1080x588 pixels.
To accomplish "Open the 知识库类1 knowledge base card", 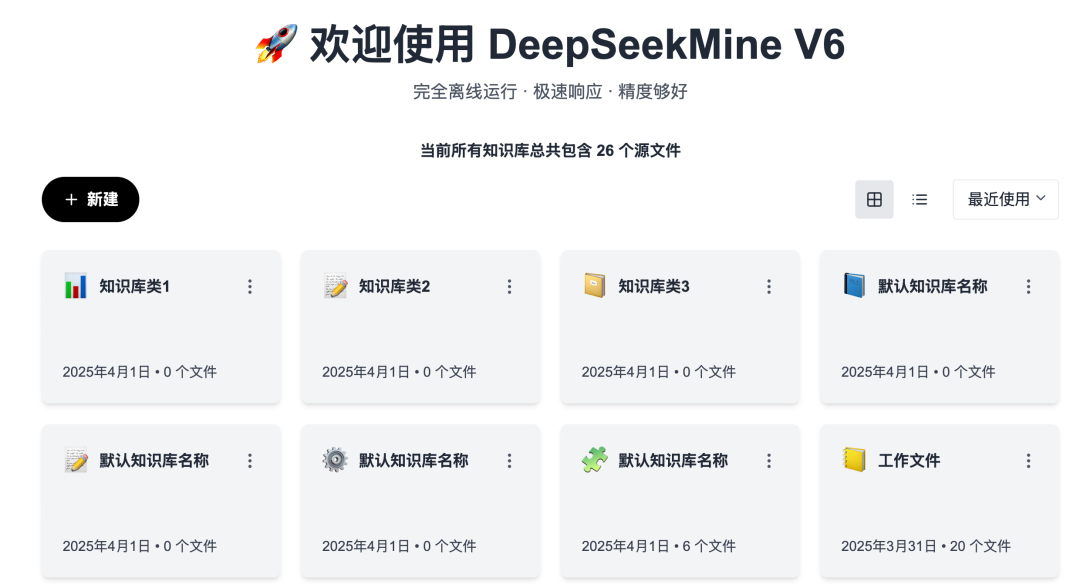I will (135, 287).
